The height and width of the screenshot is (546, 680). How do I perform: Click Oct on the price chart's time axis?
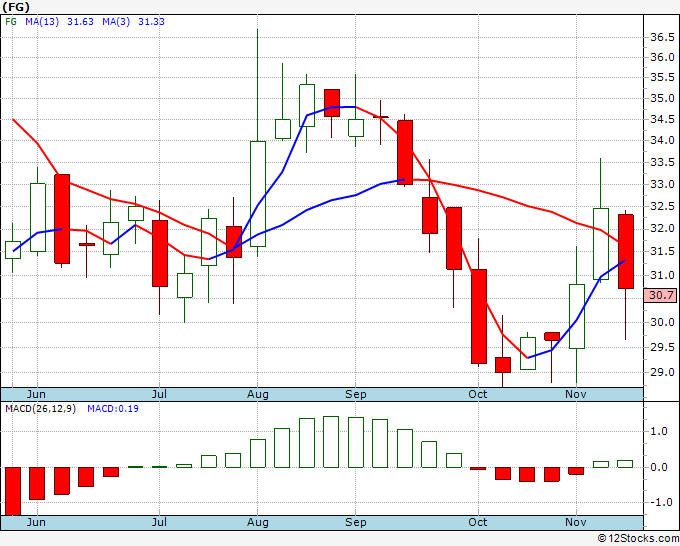click(x=478, y=394)
